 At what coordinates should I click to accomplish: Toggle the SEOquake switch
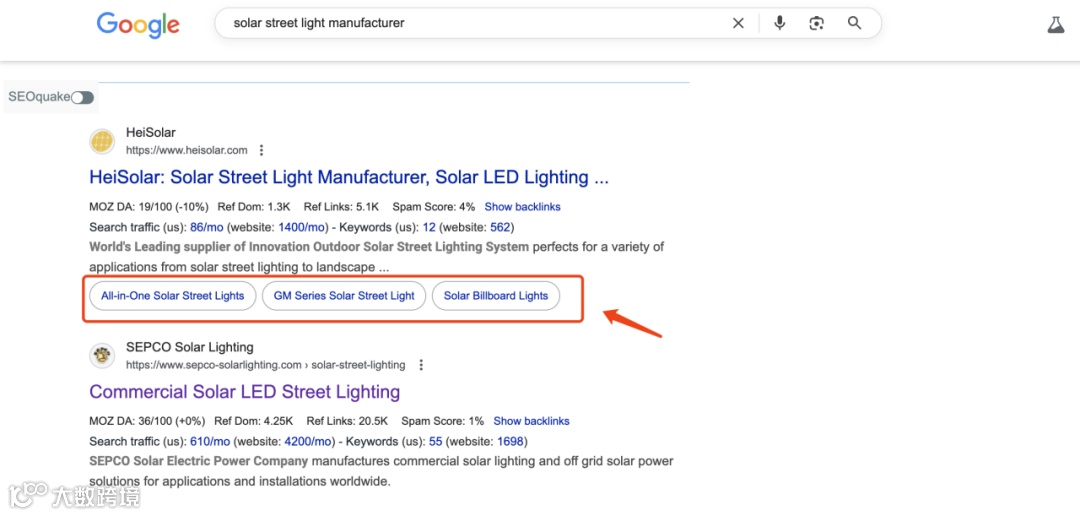point(82,97)
